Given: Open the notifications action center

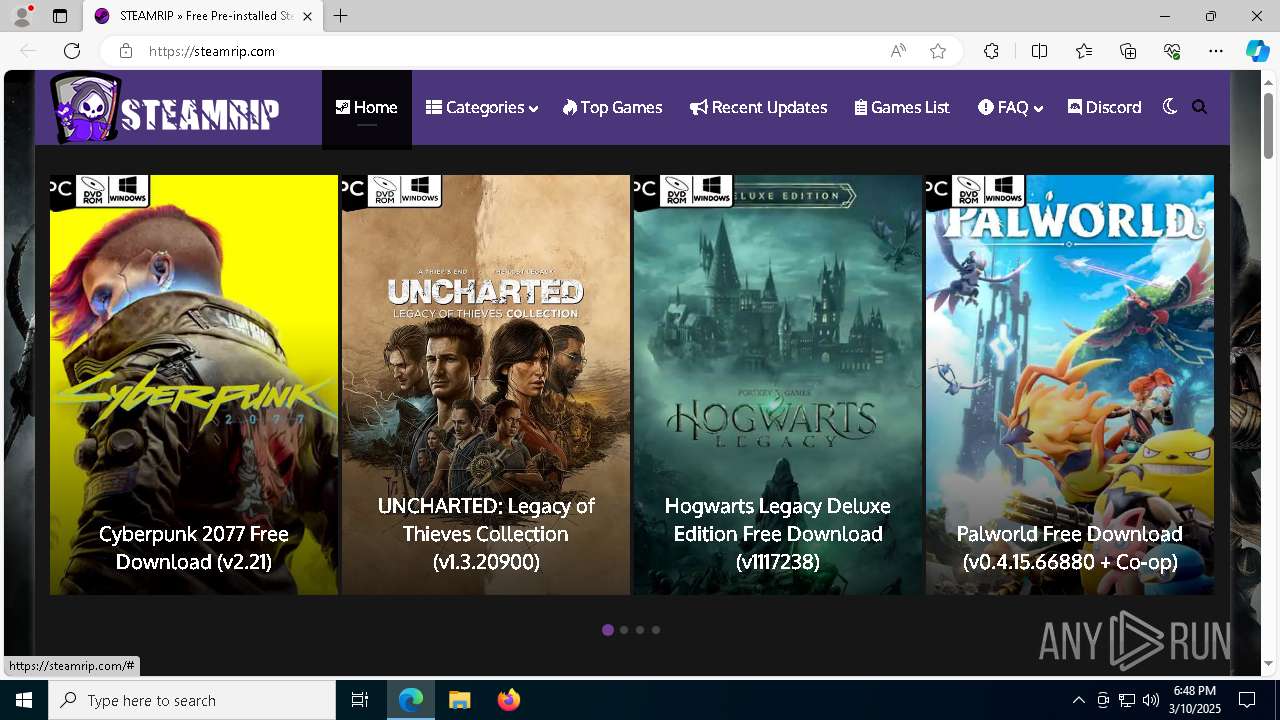Looking at the screenshot, I should tap(1247, 700).
